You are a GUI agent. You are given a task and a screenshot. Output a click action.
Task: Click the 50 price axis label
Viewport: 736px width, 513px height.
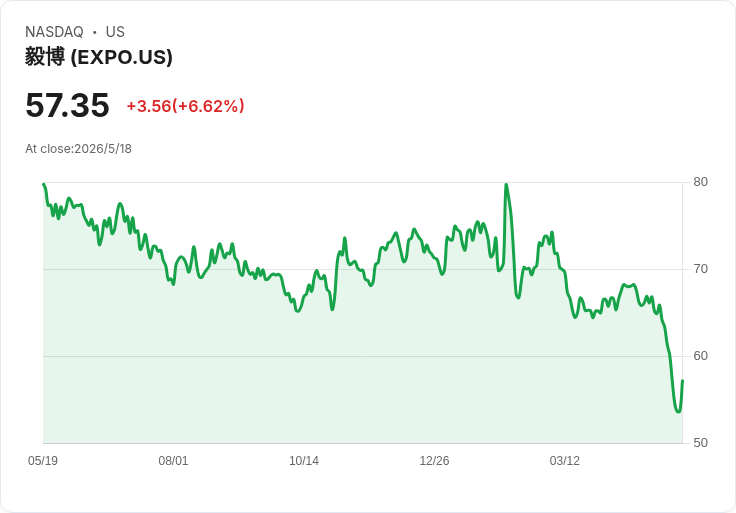point(700,443)
